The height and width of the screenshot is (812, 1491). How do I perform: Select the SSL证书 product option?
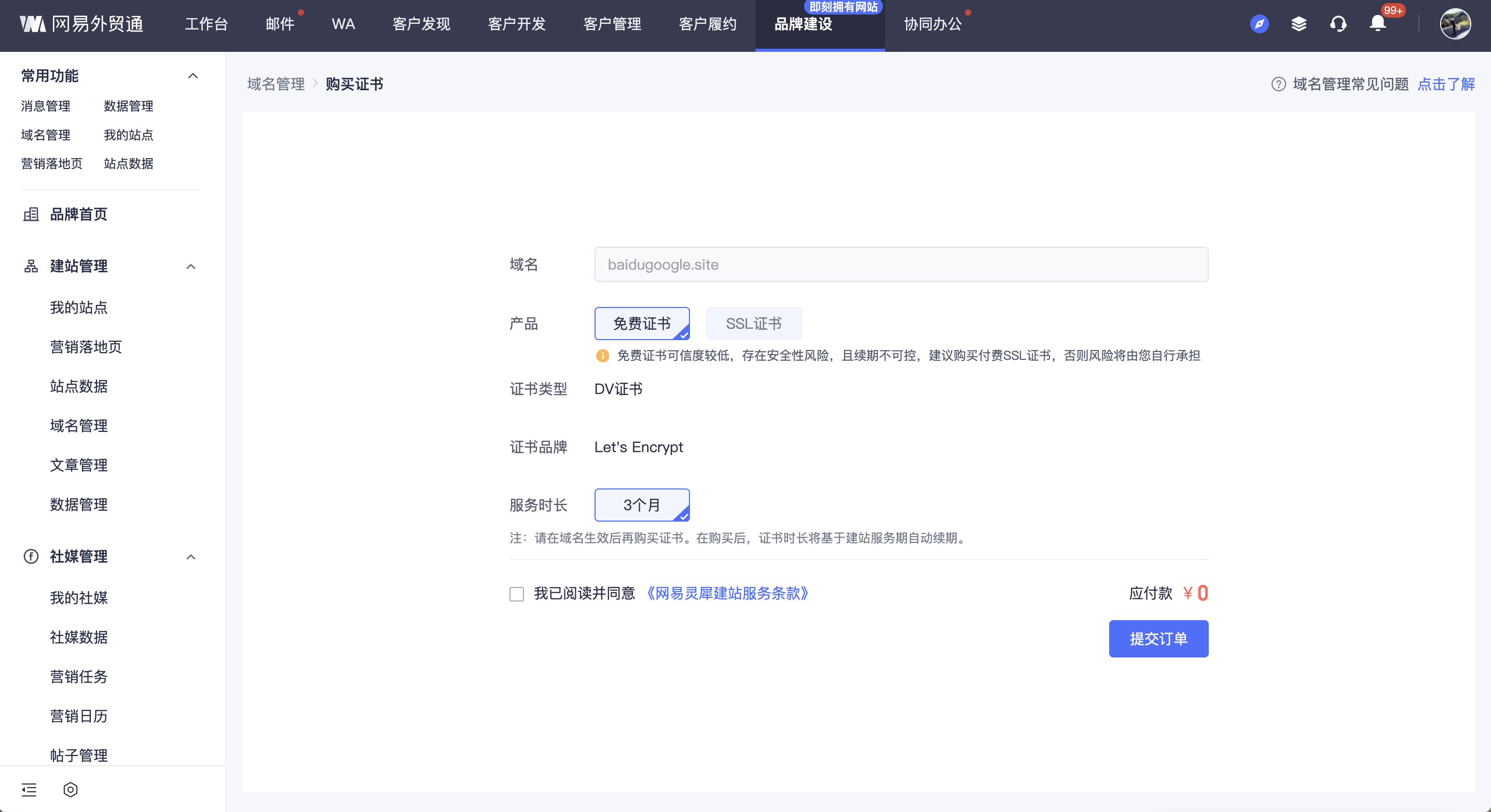753,324
